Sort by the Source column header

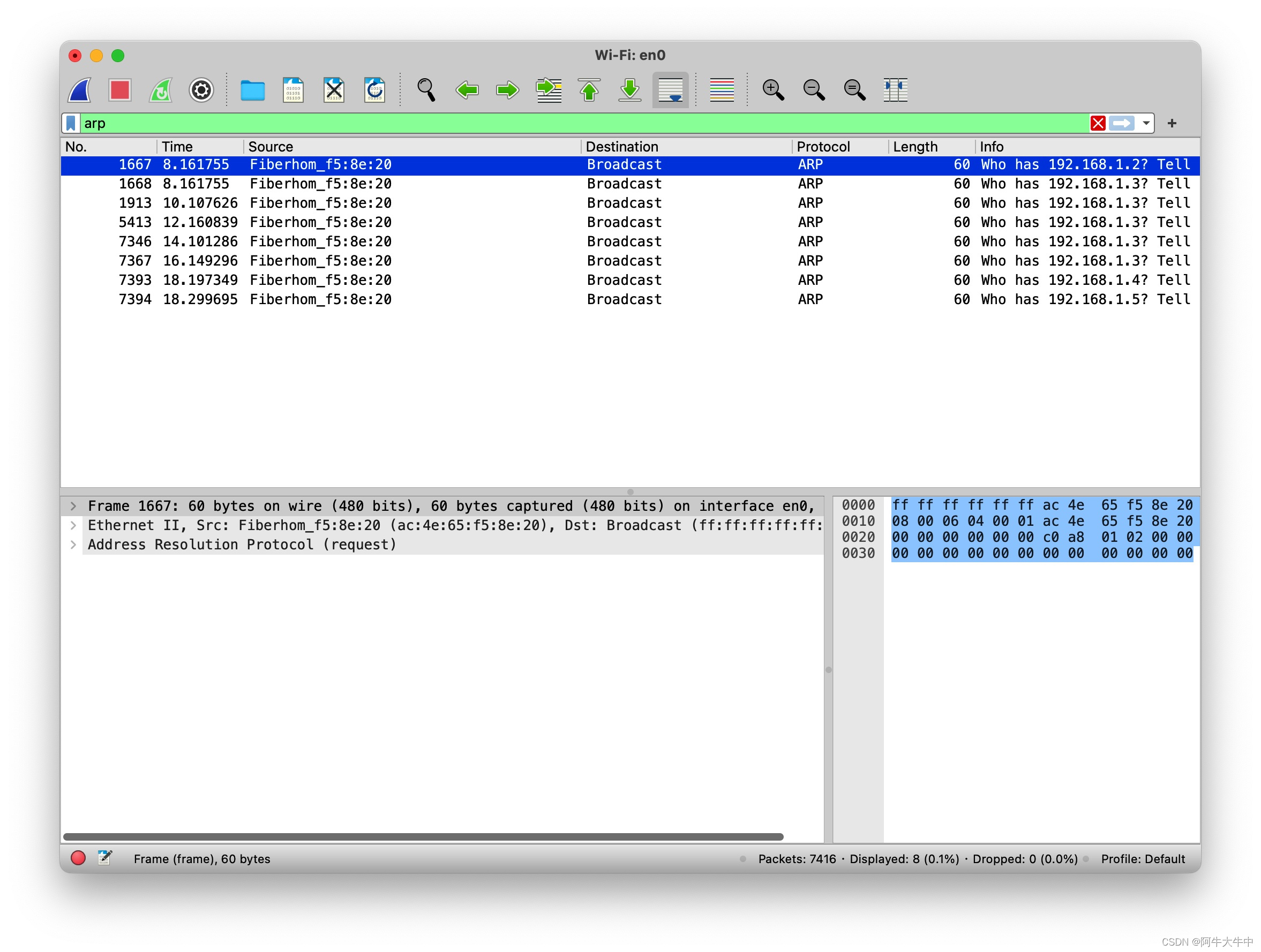click(x=412, y=146)
